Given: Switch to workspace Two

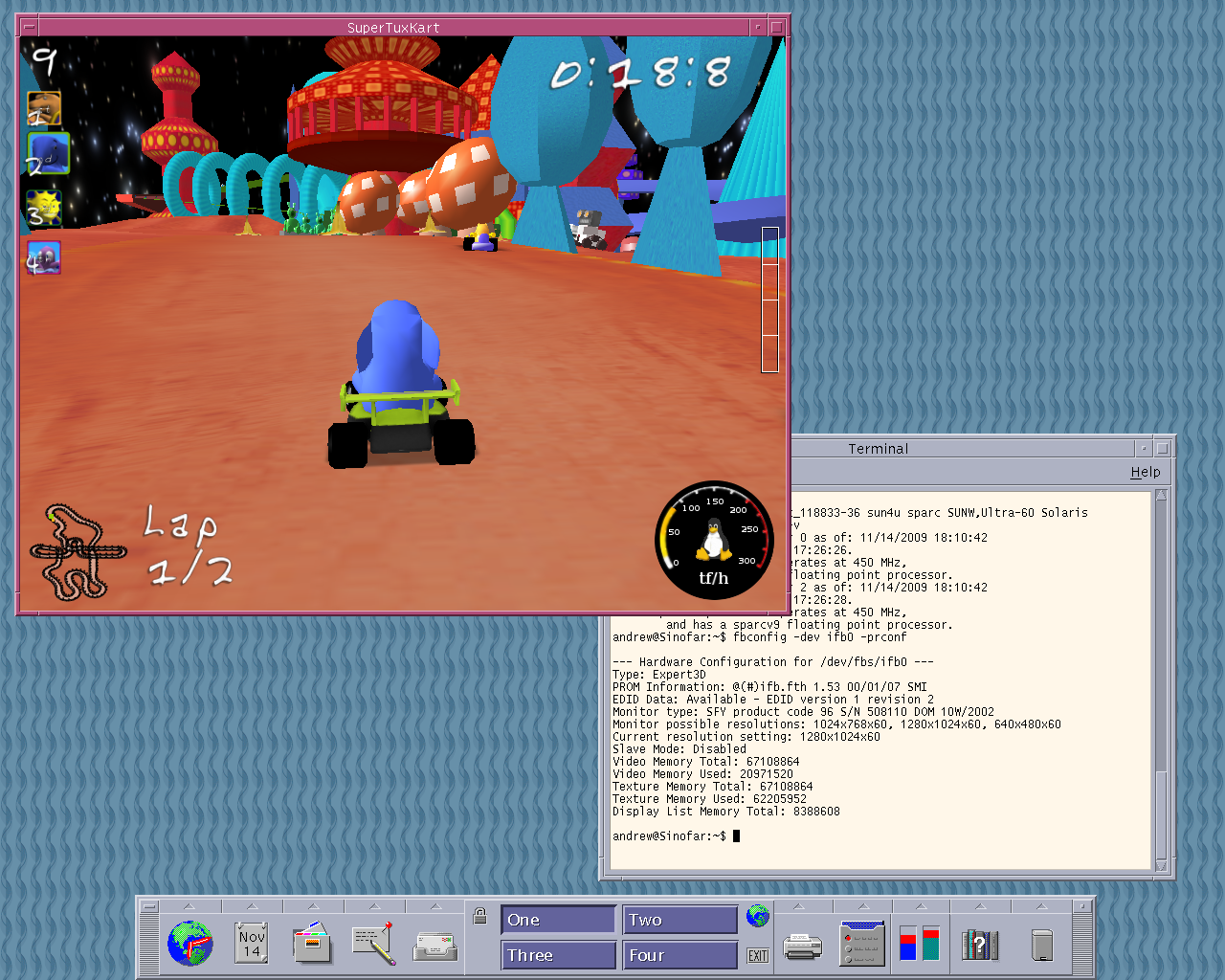Looking at the screenshot, I should click(680, 920).
